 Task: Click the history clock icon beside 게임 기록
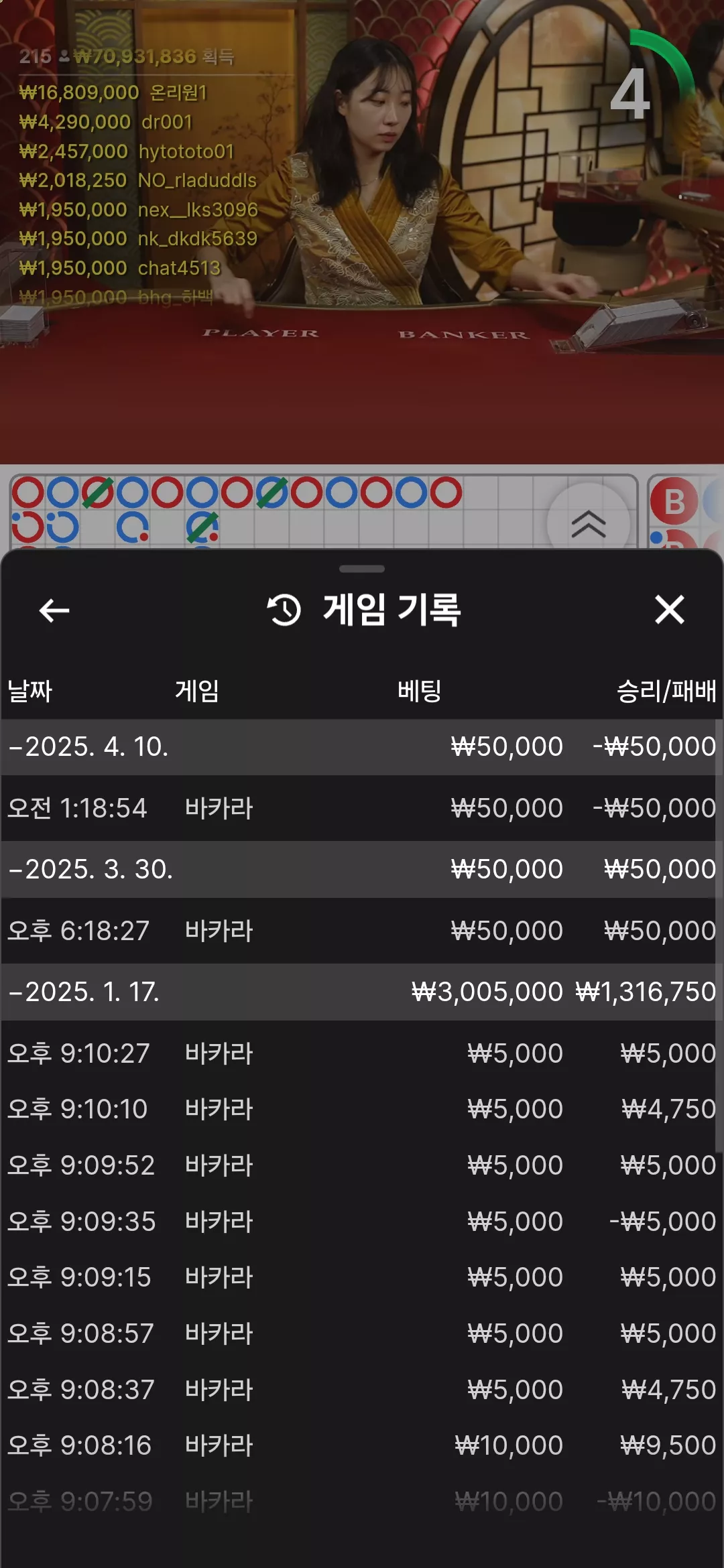284,610
